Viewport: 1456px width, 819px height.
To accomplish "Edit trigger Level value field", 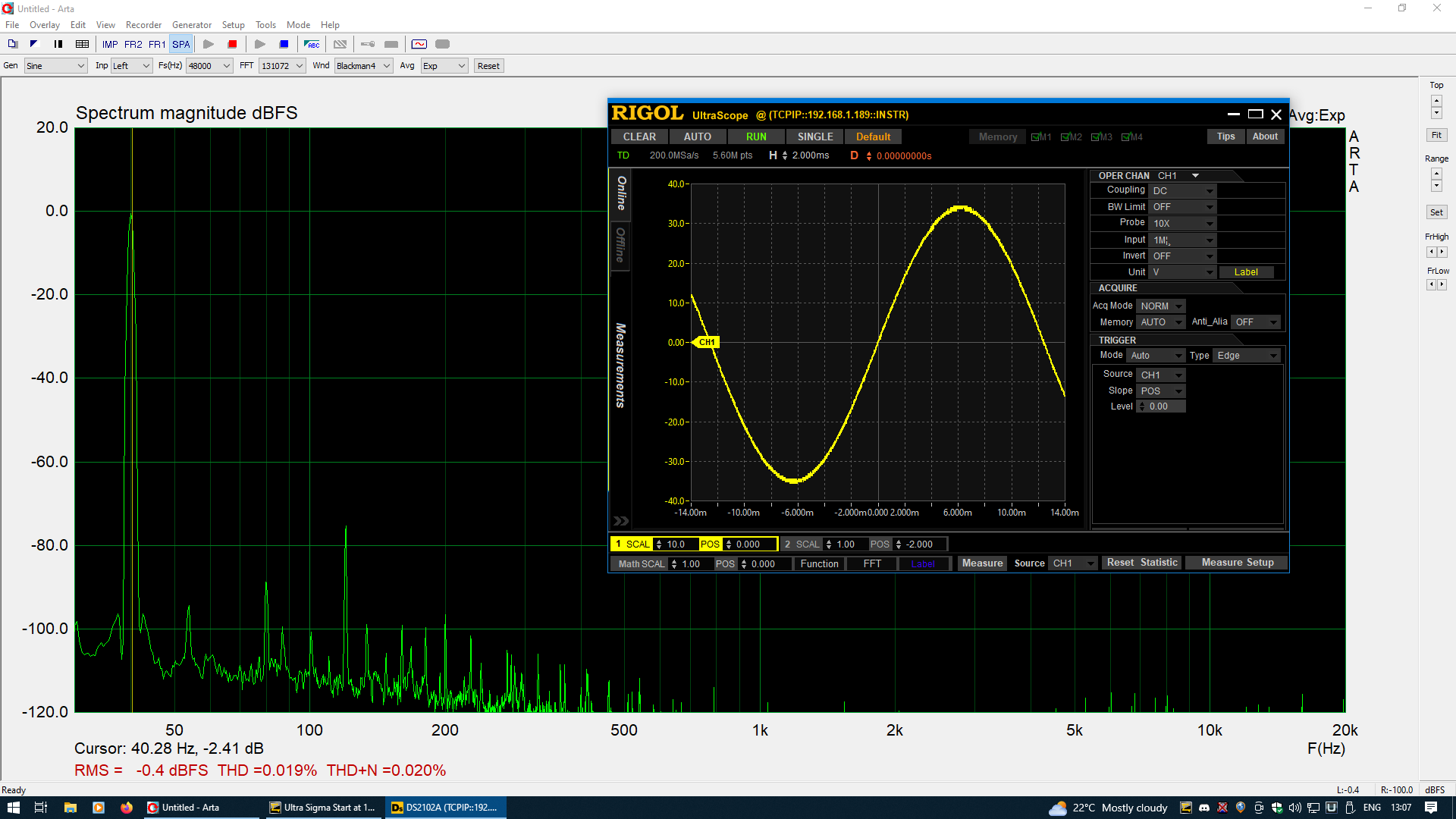I will click(x=1161, y=406).
